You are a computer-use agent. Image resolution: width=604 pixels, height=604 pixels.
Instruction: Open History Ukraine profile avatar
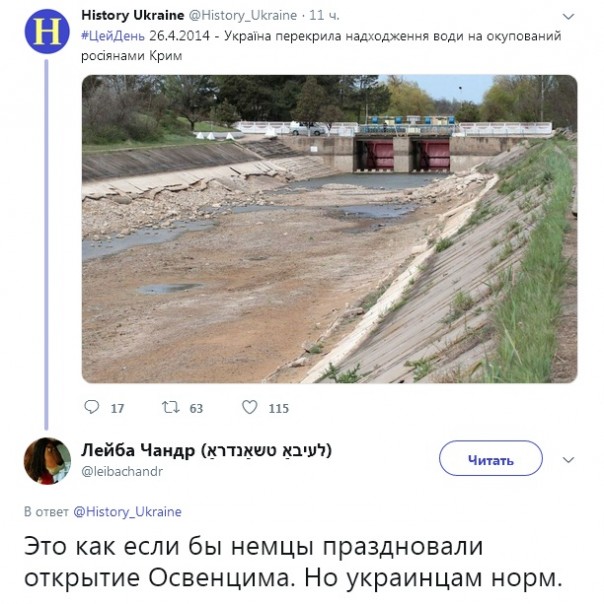coord(47,31)
